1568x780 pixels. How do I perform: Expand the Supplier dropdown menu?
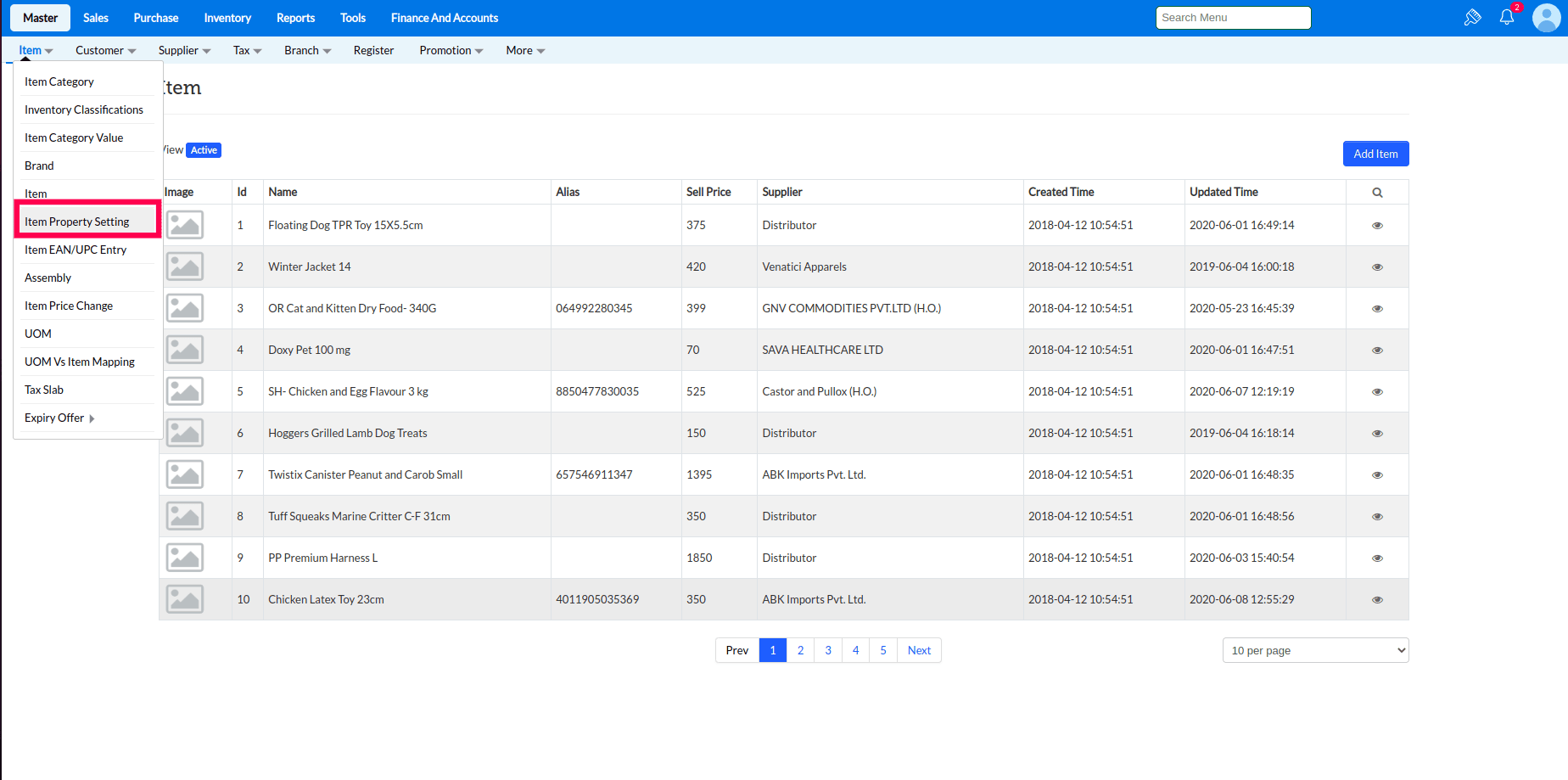[x=184, y=51]
